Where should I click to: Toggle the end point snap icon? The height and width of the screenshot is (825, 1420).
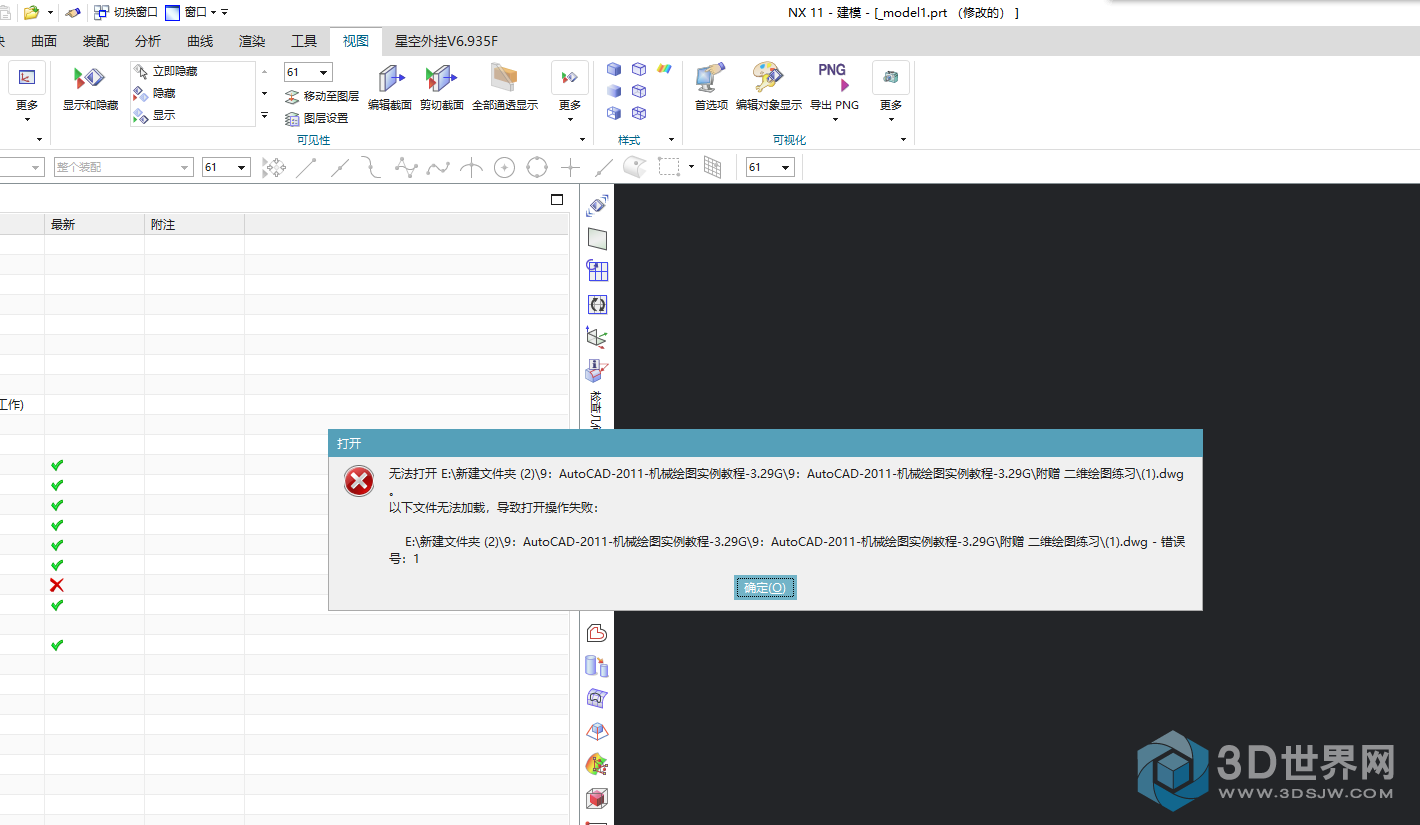click(x=307, y=167)
